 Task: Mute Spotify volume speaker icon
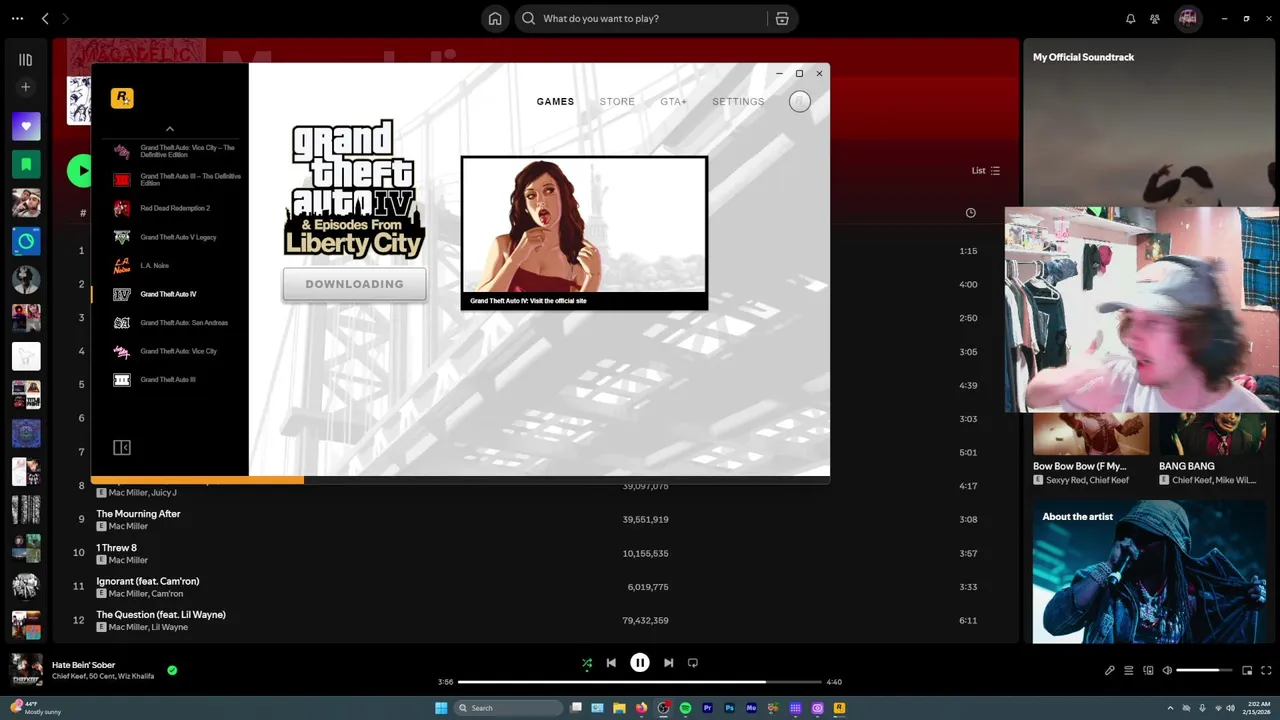(1167, 670)
